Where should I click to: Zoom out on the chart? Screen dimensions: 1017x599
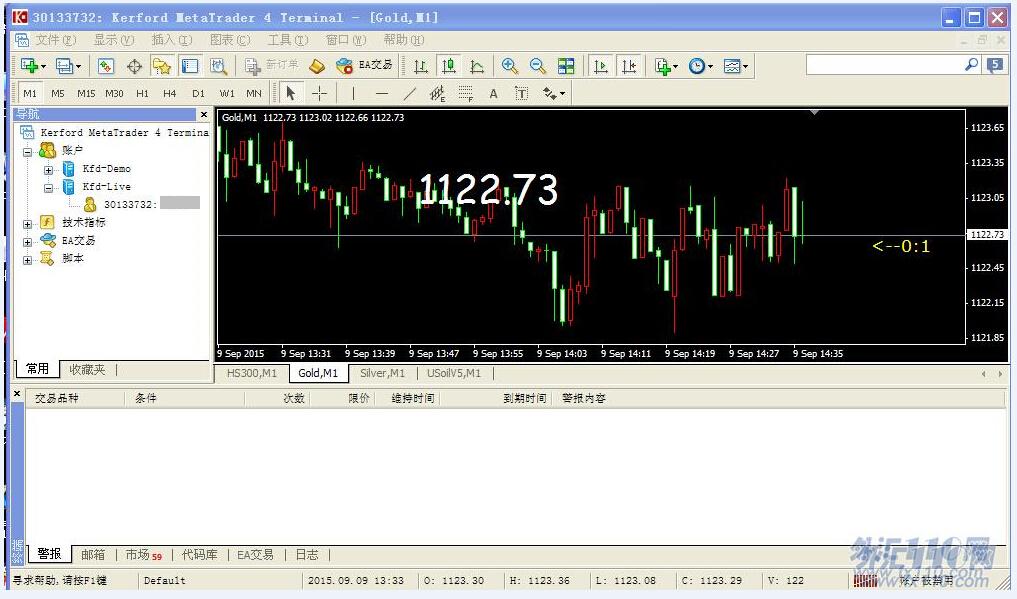coord(538,65)
